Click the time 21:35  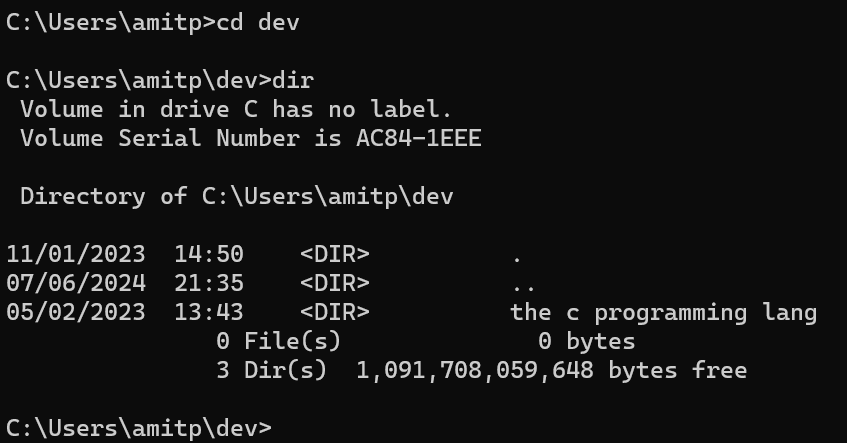point(208,283)
